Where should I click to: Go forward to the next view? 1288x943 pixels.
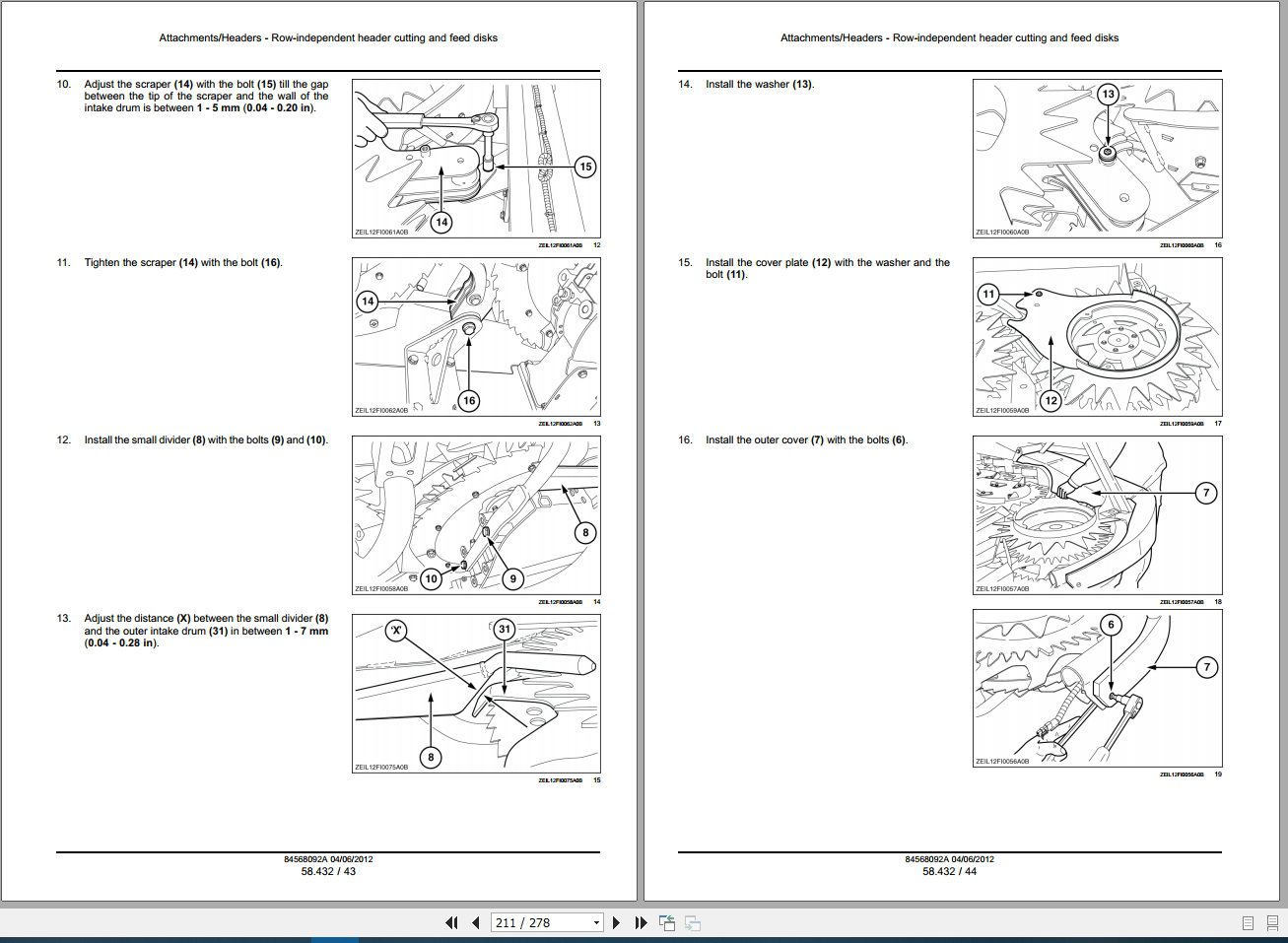tap(693, 923)
